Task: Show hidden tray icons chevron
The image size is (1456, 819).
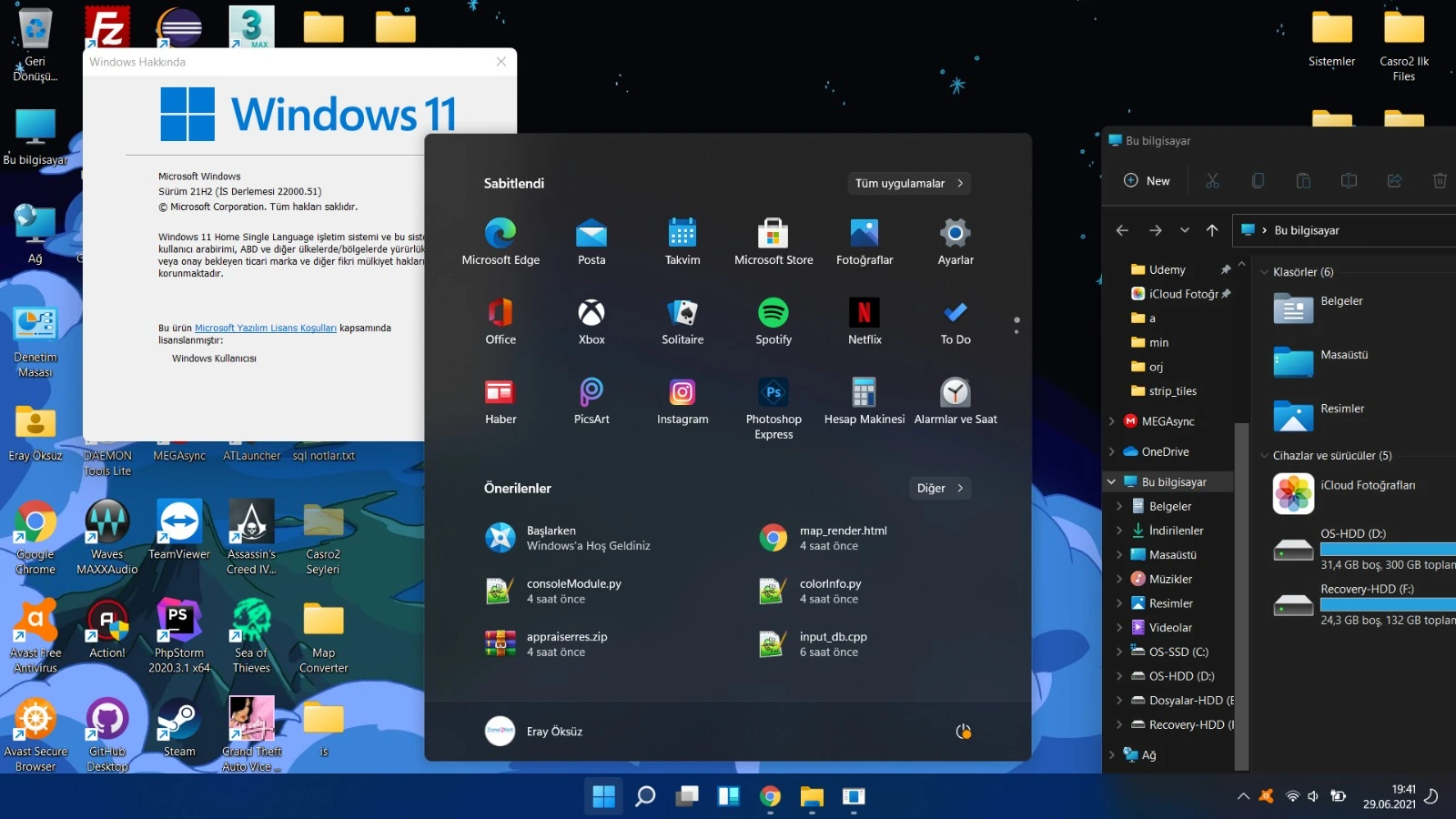Action: tap(1243, 796)
